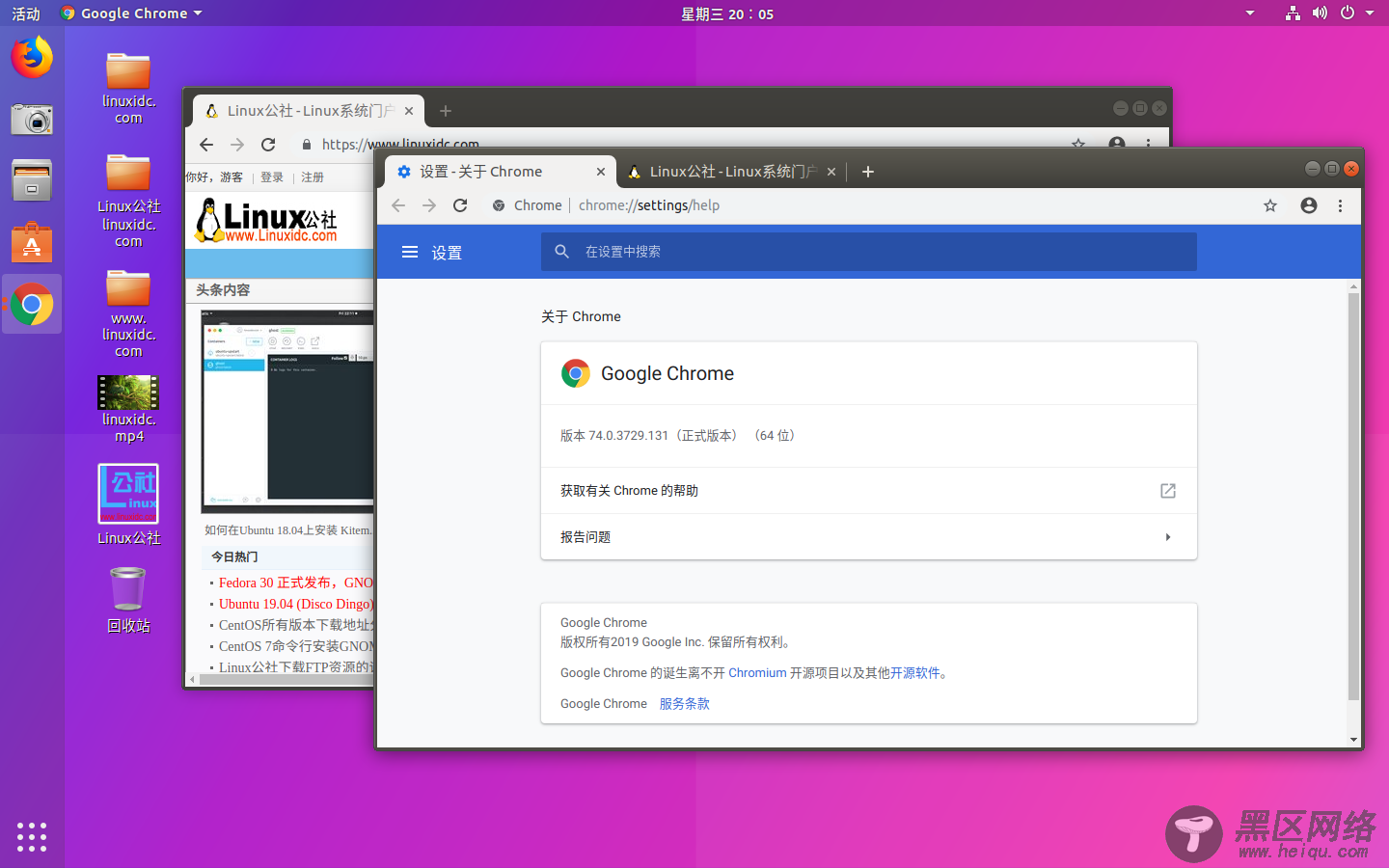Reload the settings page in front window
This screenshot has height=868, width=1389.
pyautogui.click(x=460, y=205)
